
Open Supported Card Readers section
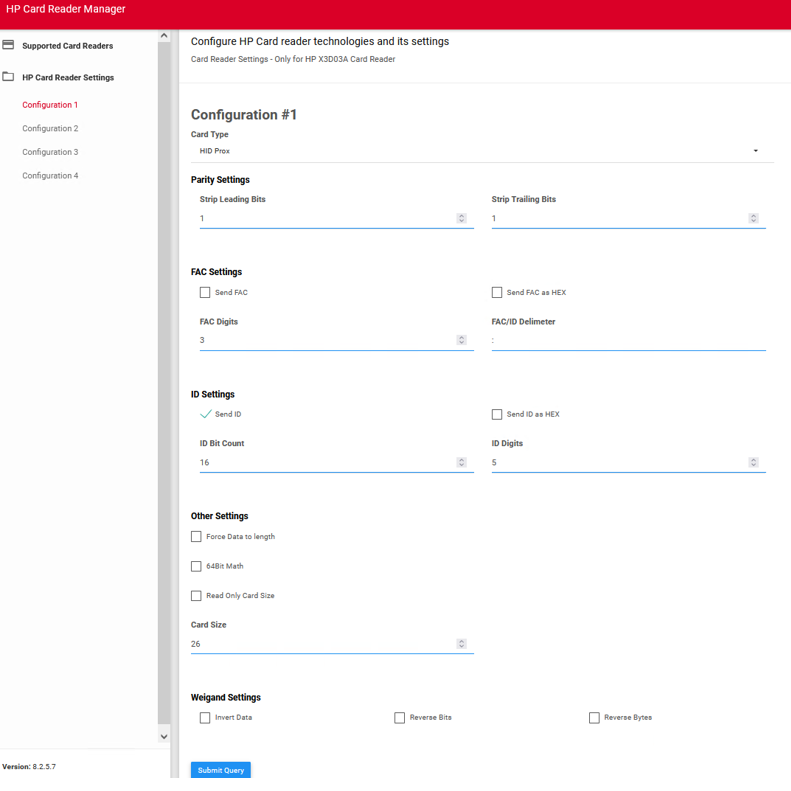point(67,46)
